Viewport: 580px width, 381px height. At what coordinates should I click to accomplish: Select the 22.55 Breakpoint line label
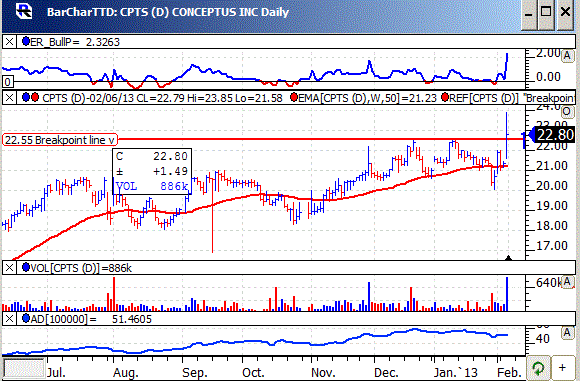click(x=60, y=140)
